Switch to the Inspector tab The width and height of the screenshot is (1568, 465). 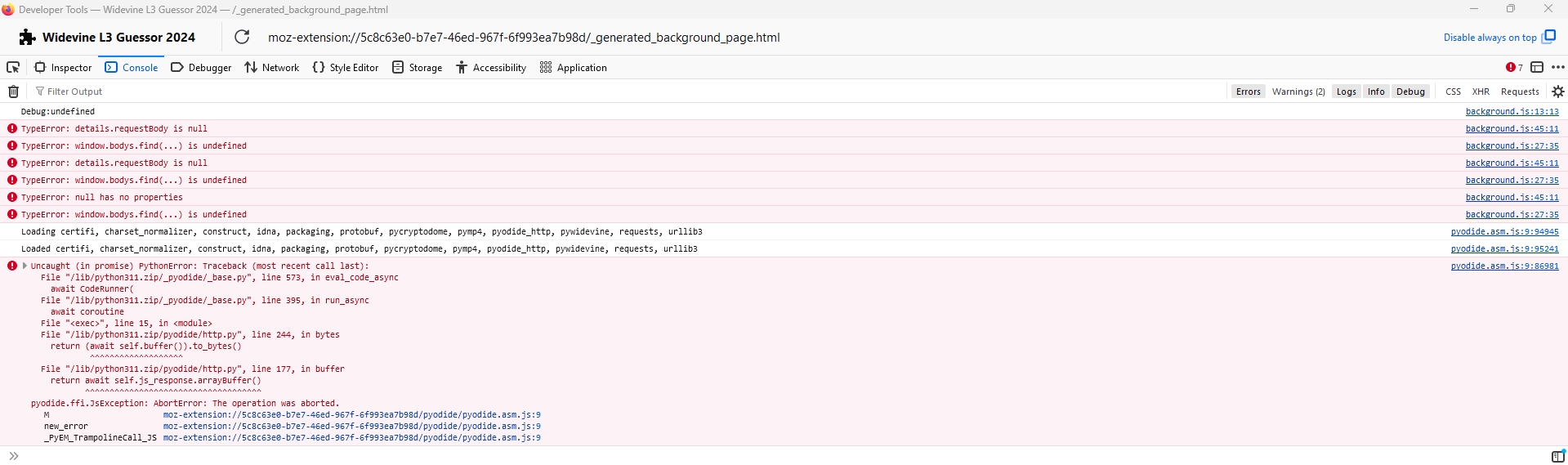(x=63, y=67)
